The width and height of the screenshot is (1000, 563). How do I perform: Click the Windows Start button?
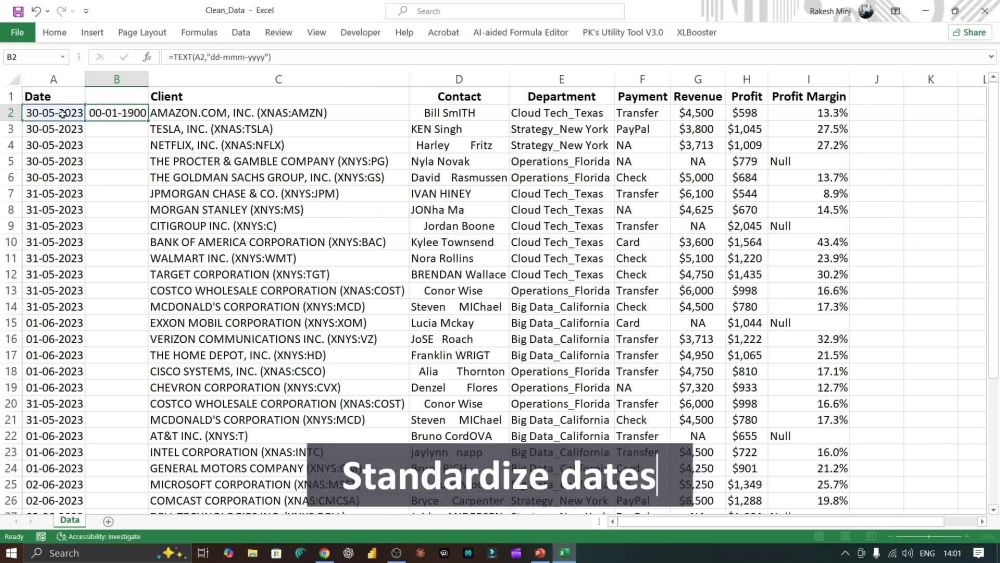tap(11, 553)
